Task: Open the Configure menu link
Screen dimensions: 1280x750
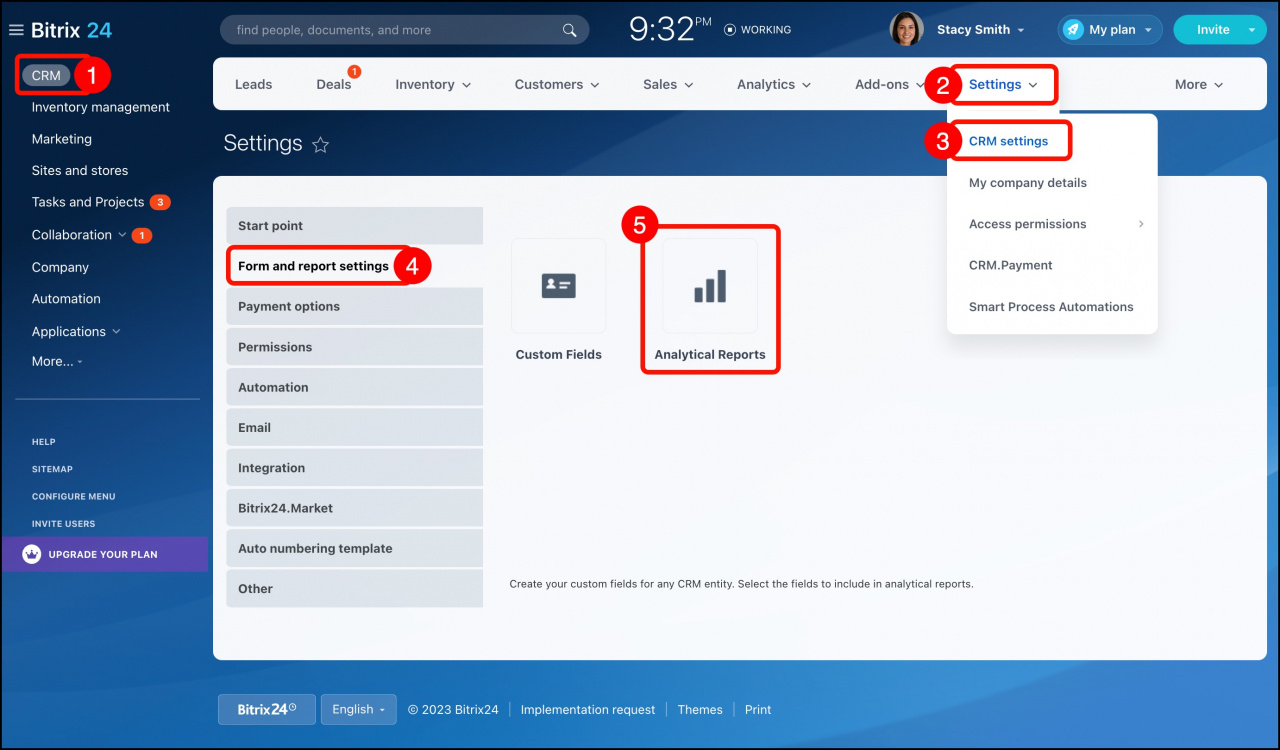Action: (x=73, y=496)
